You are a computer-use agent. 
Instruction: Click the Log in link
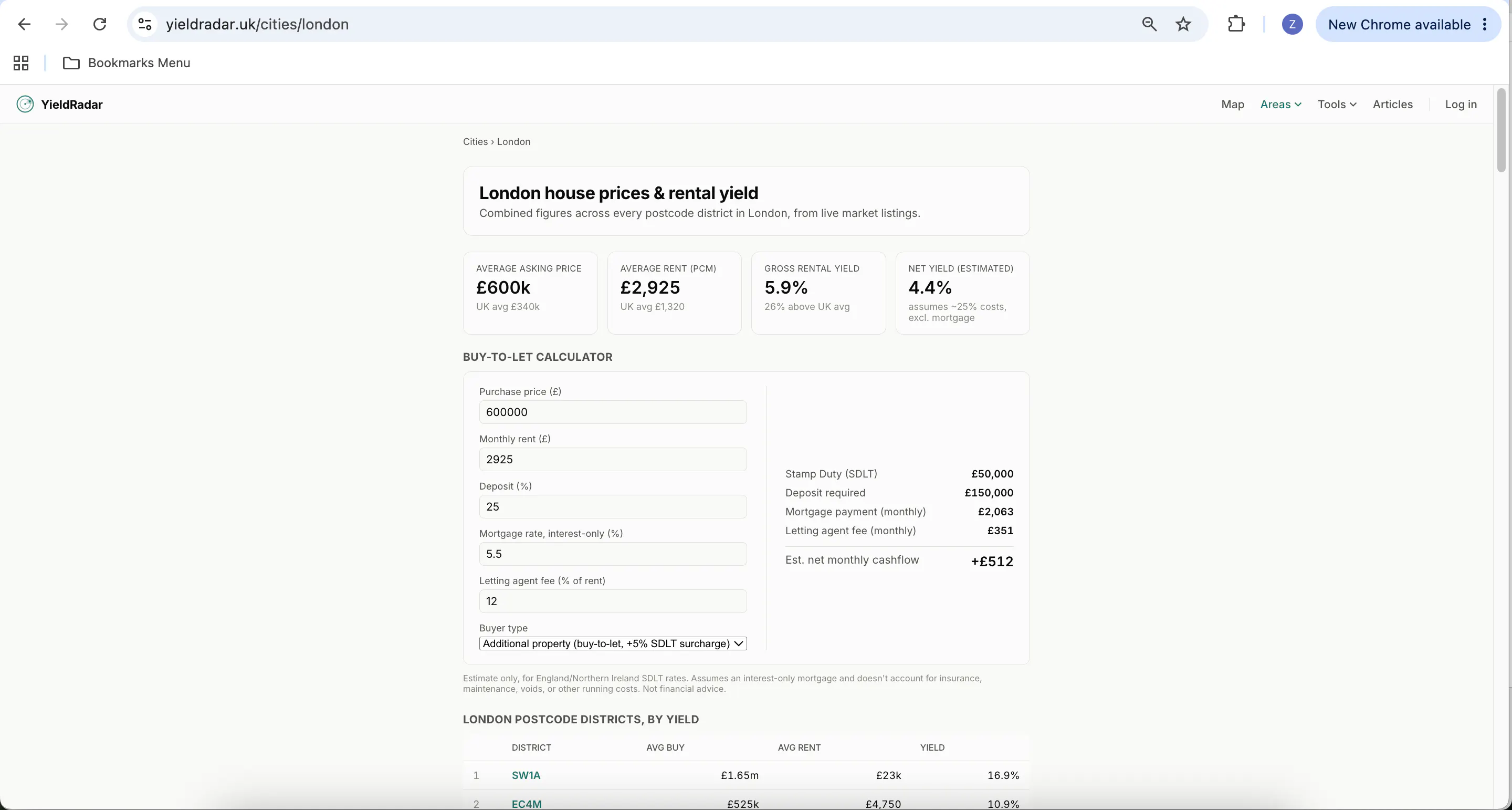point(1461,105)
